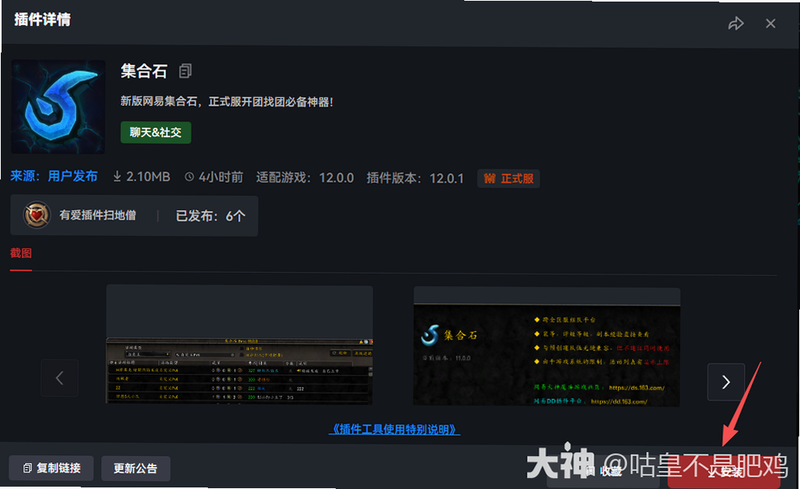The image size is (800, 489).
Task: Click the 收藏 favorite button
Action: [605, 472]
